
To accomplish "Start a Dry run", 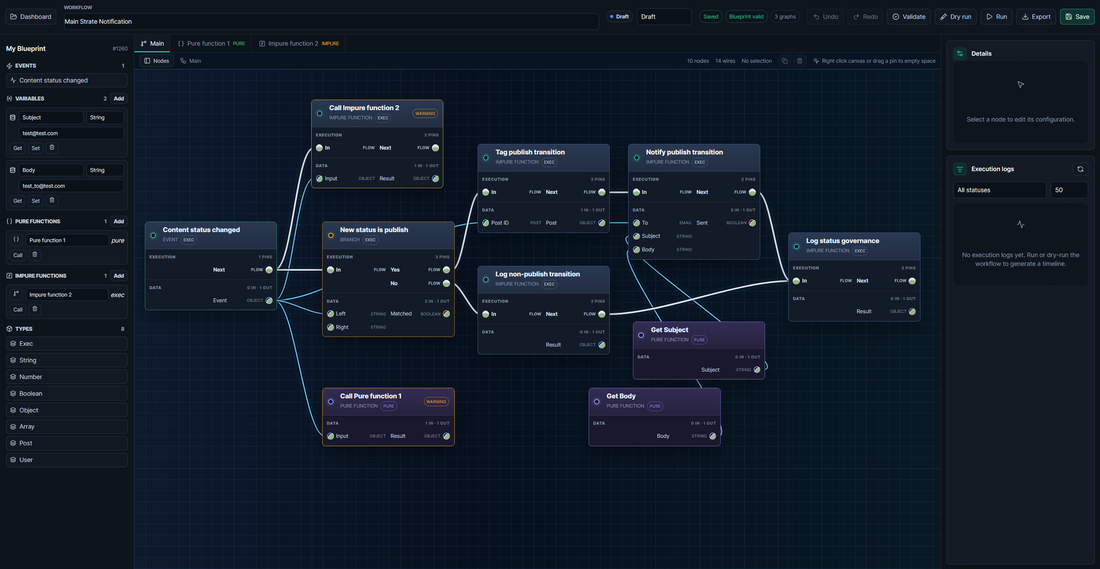I will point(955,16).
